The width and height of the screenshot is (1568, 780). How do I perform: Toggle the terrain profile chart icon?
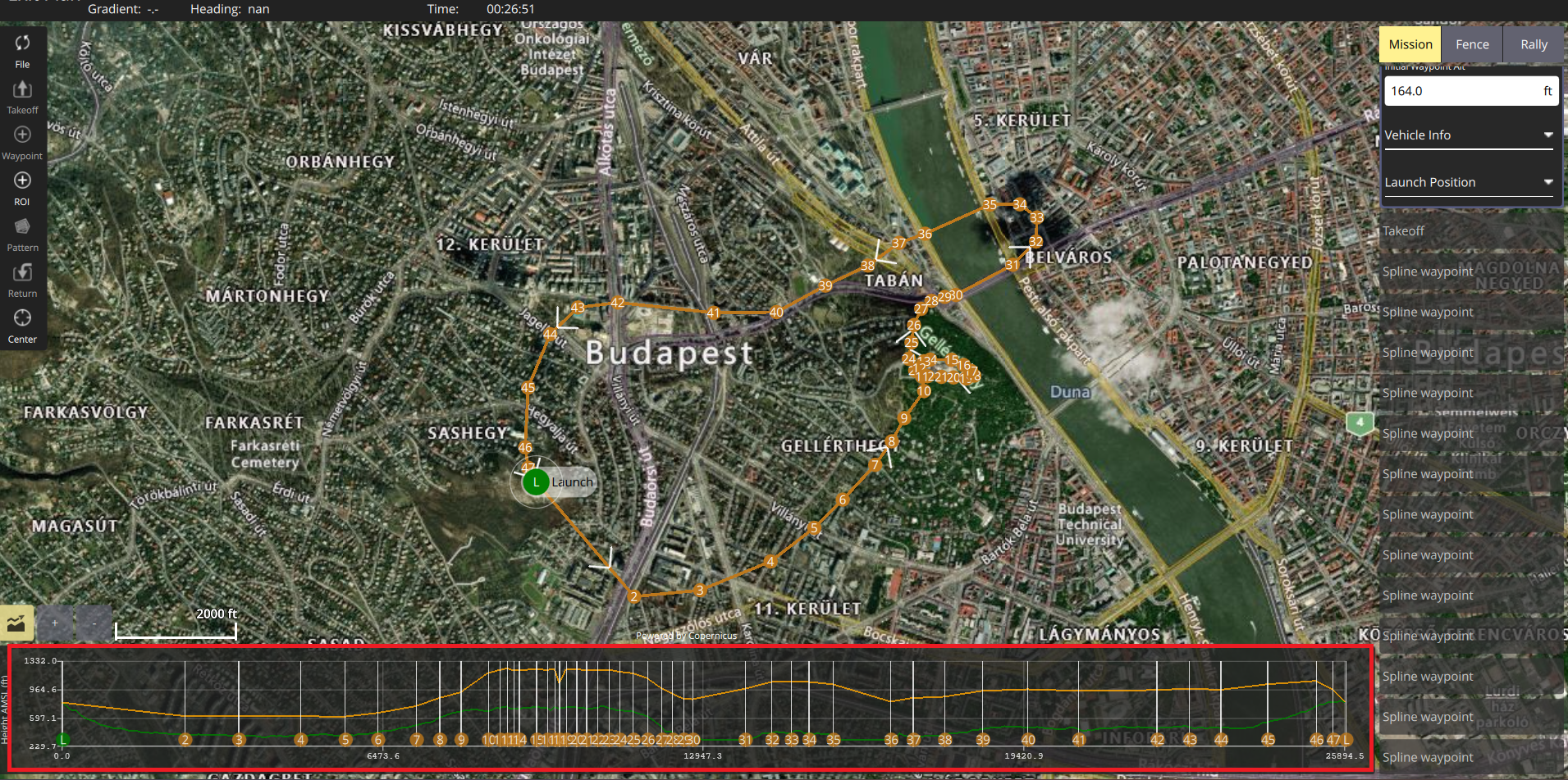click(x=16, y=623)
